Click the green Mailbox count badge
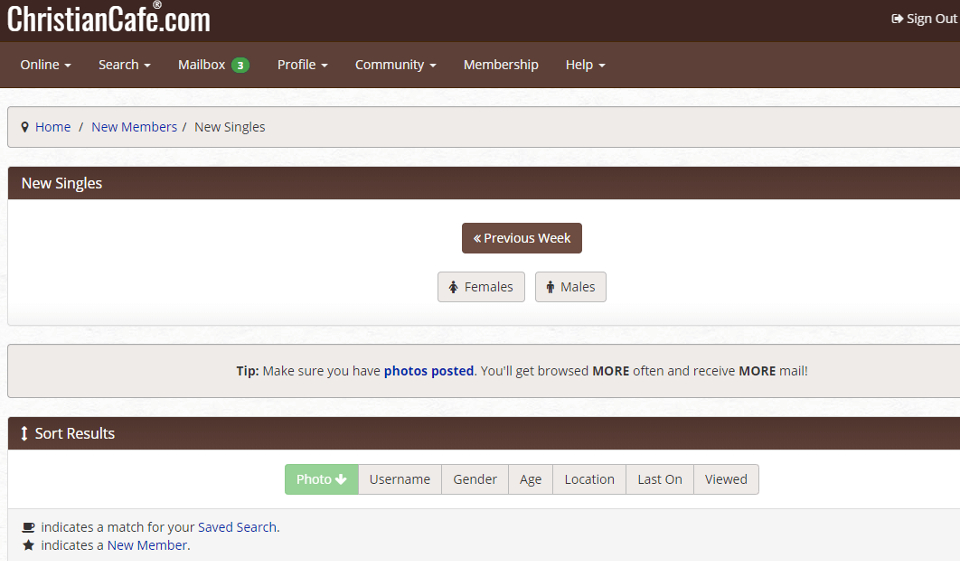This screenshot has width=960, height=561. [x=240, y=65]
